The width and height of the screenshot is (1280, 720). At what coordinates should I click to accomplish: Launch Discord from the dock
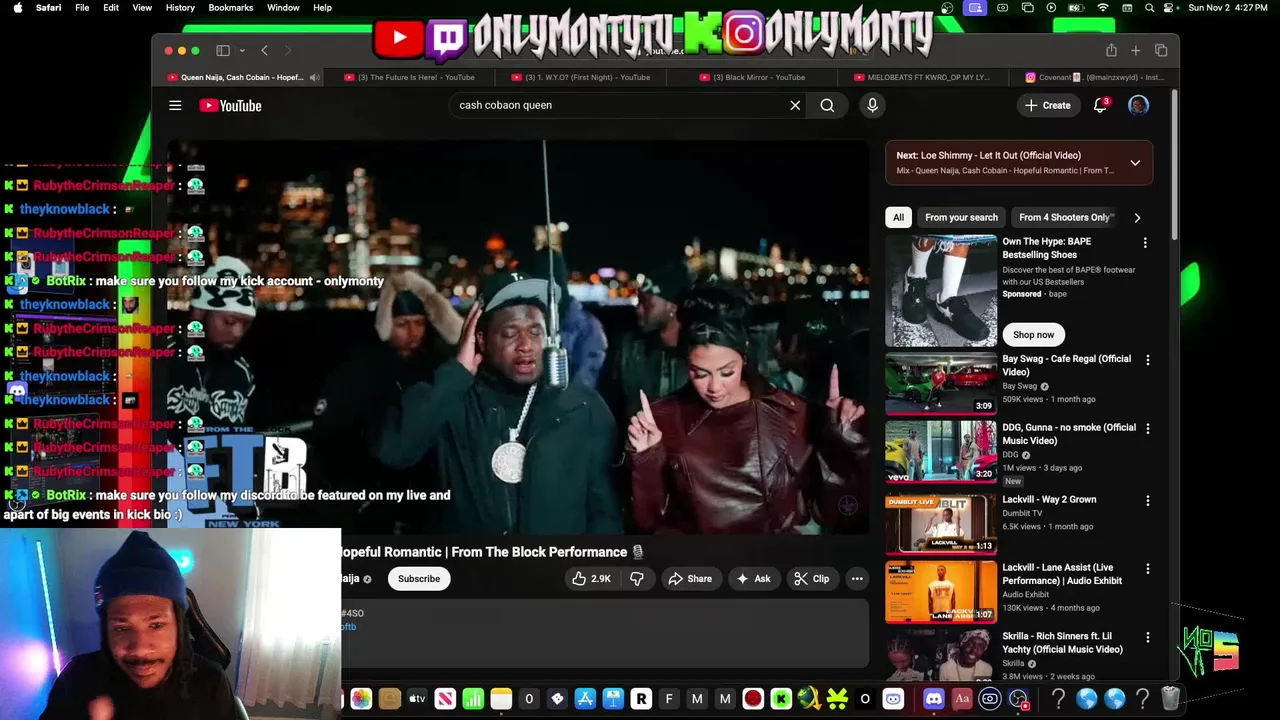934,699
